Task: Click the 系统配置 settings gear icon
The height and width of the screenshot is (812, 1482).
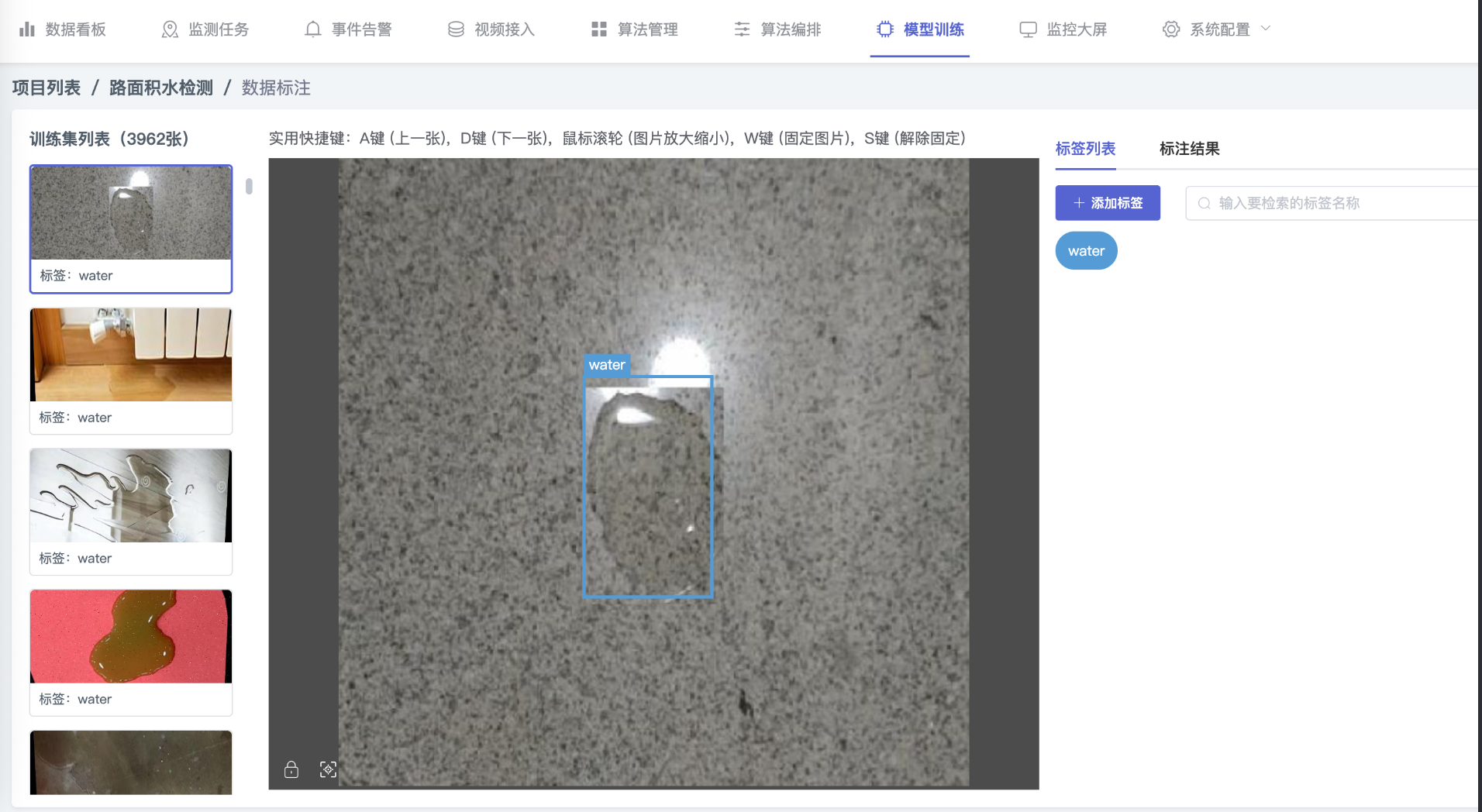Action: 1170,29
